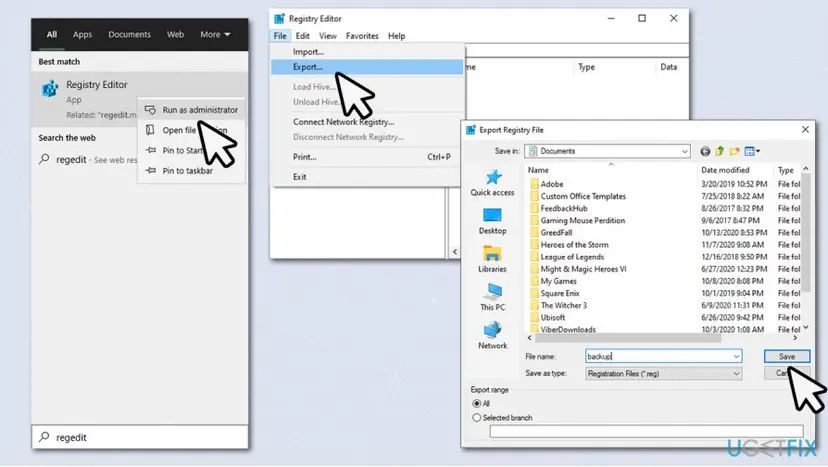Open the Help menu in Registry Editor
828x467 pixels.
[x=397, y=36]
